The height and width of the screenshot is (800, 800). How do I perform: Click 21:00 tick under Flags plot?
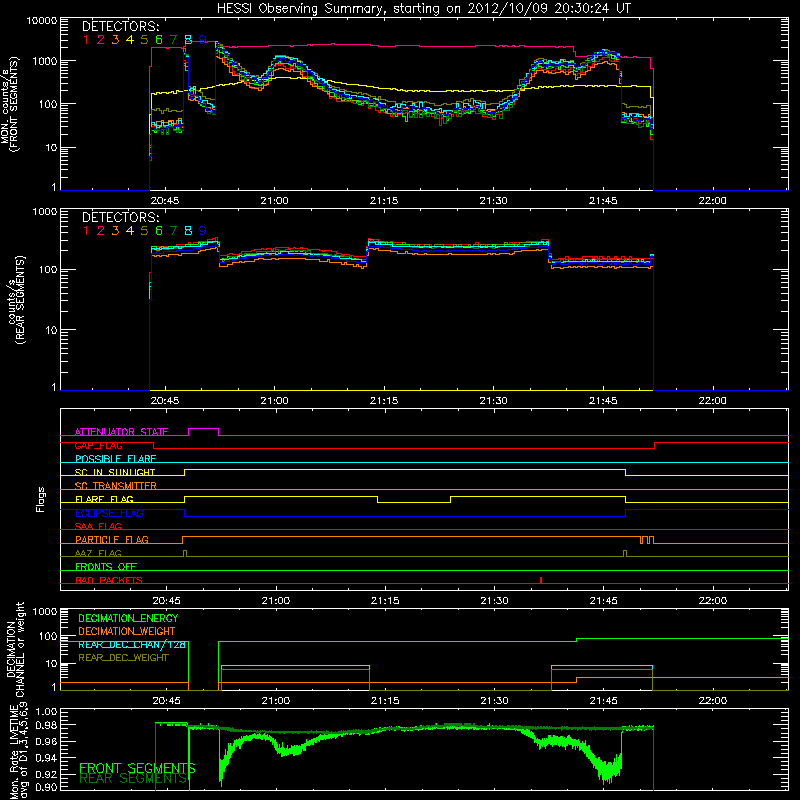click(x=276, y=601)
